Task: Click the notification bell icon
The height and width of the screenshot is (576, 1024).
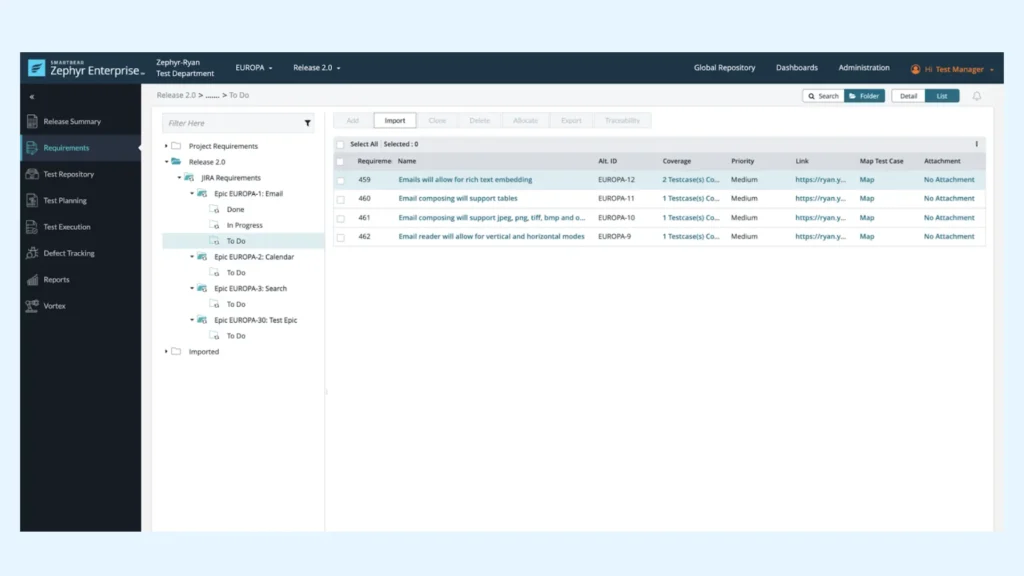Action: 976,96
